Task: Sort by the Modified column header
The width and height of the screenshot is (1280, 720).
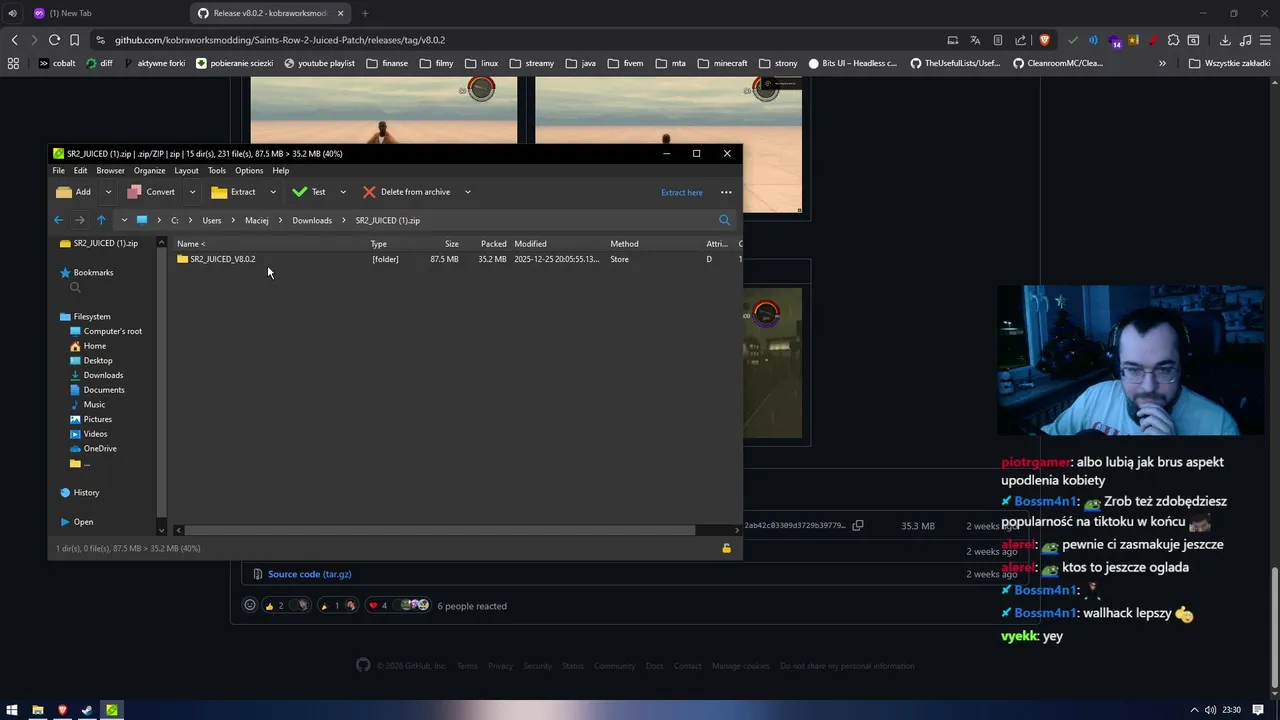Action: click(x=530, y=244)
